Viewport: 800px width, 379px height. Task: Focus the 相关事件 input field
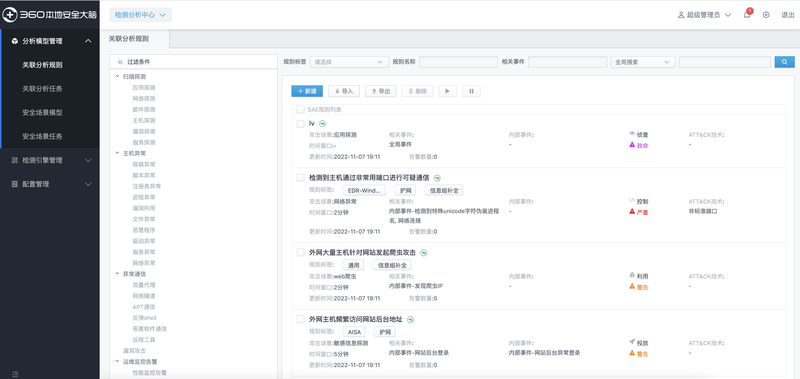coord(567,62)
